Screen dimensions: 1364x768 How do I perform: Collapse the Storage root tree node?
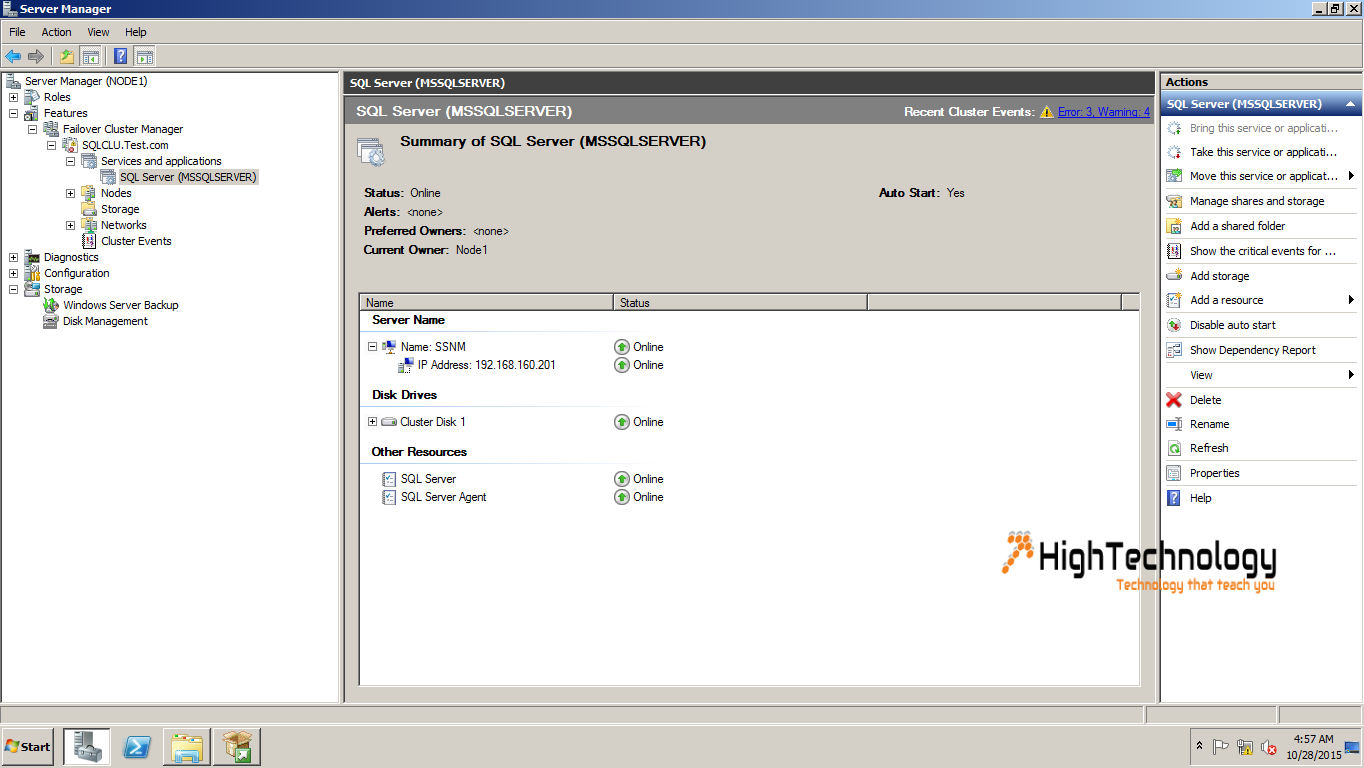tap(13, 289)
